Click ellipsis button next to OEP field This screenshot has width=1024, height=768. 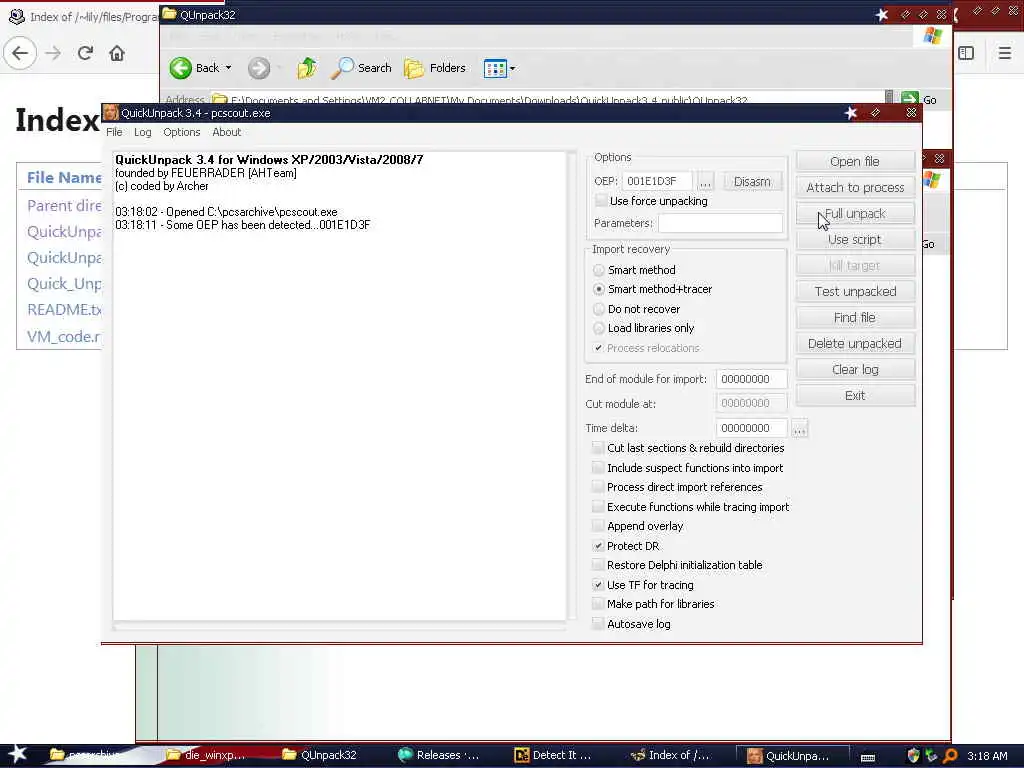(x=705, y=182)
